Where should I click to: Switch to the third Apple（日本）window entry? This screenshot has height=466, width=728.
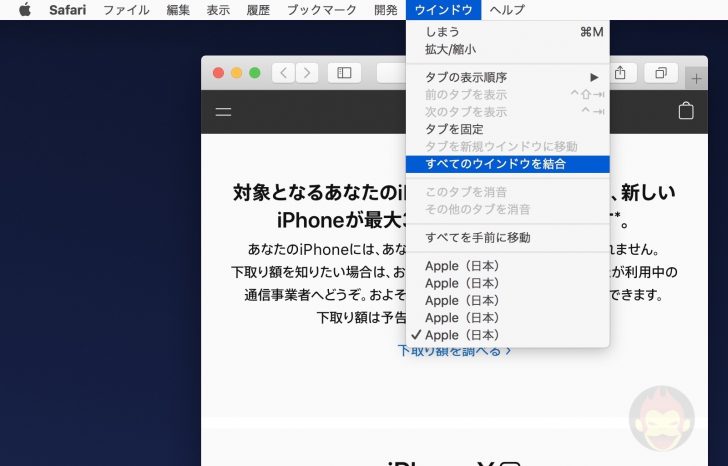[507, 300]
